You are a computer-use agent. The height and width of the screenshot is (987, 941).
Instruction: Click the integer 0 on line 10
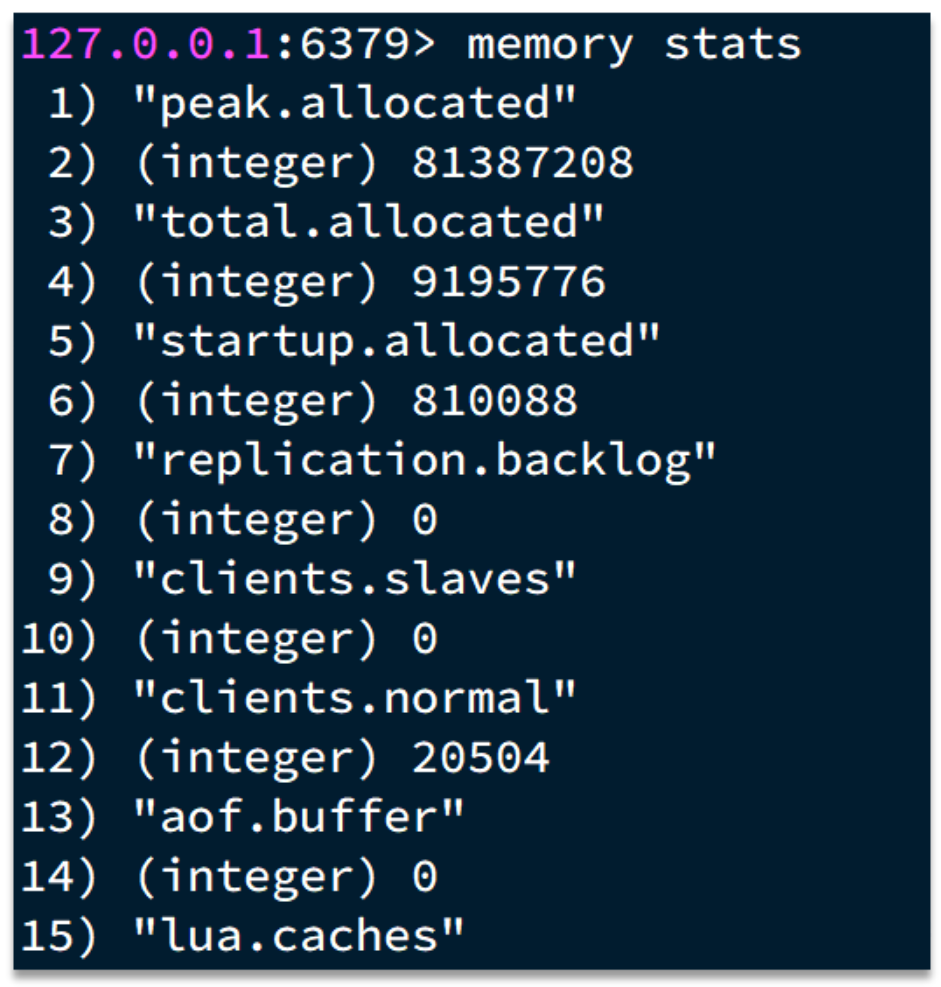[425, 640]
